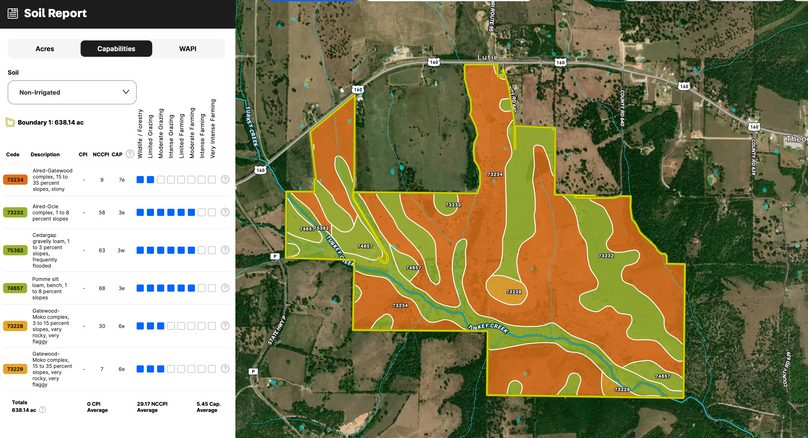This screenshot has height=438, width=808.
Task: Open help icon for Alred-Ocie 73232 row
Action: click(225, 213)
